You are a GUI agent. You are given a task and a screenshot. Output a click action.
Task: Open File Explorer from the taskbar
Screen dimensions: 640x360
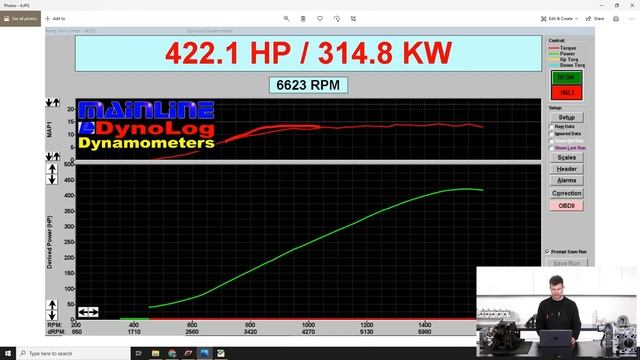(x=156, y=353)
